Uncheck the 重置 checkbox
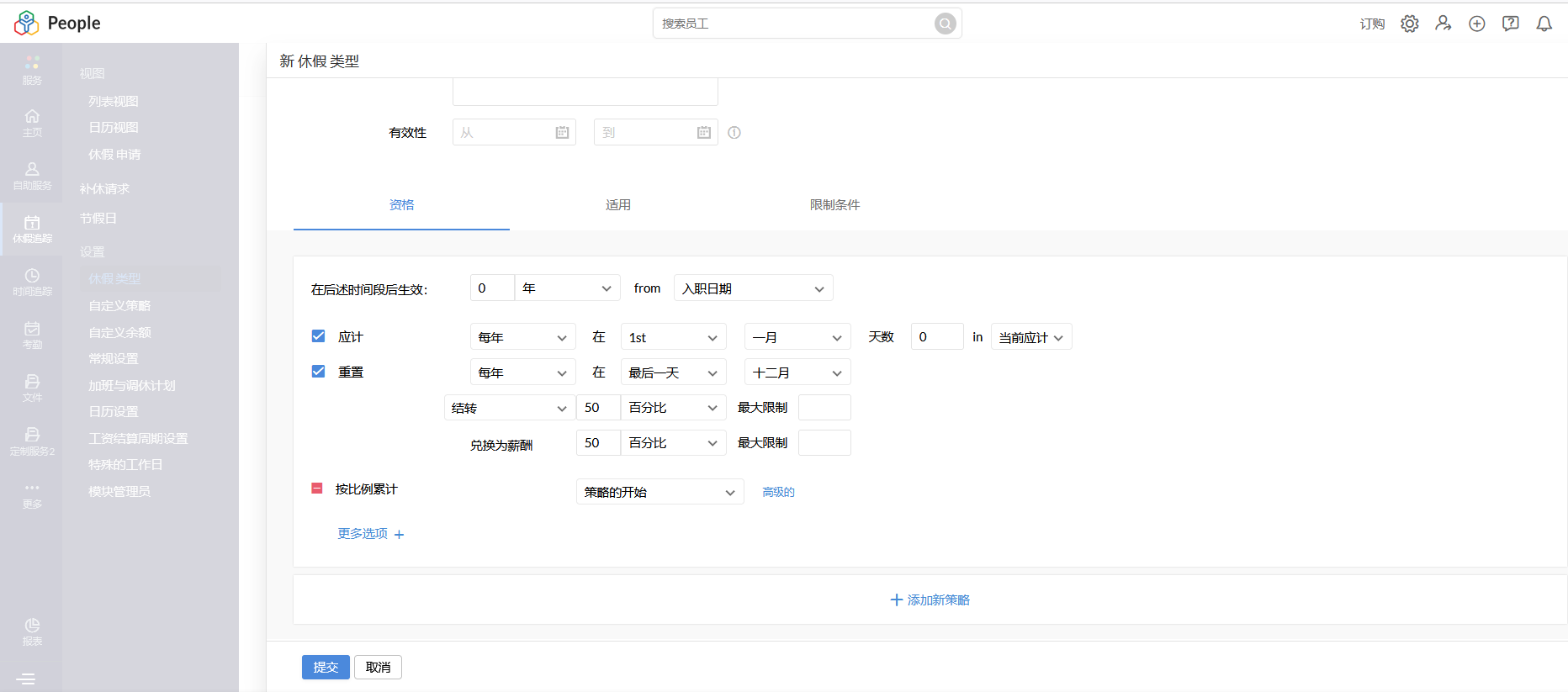 click(318, 372)
